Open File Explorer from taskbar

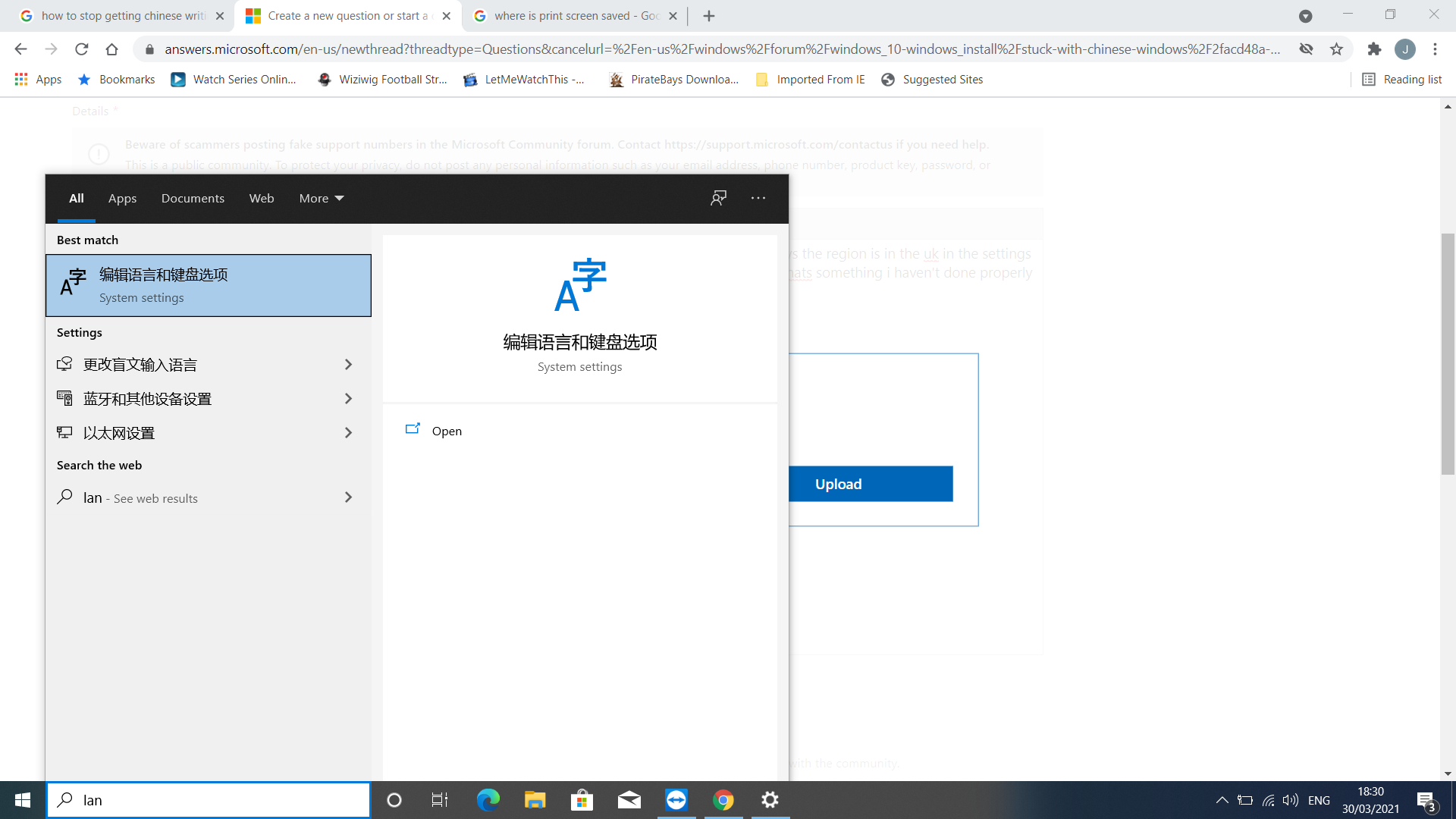(x=535, y=799)
